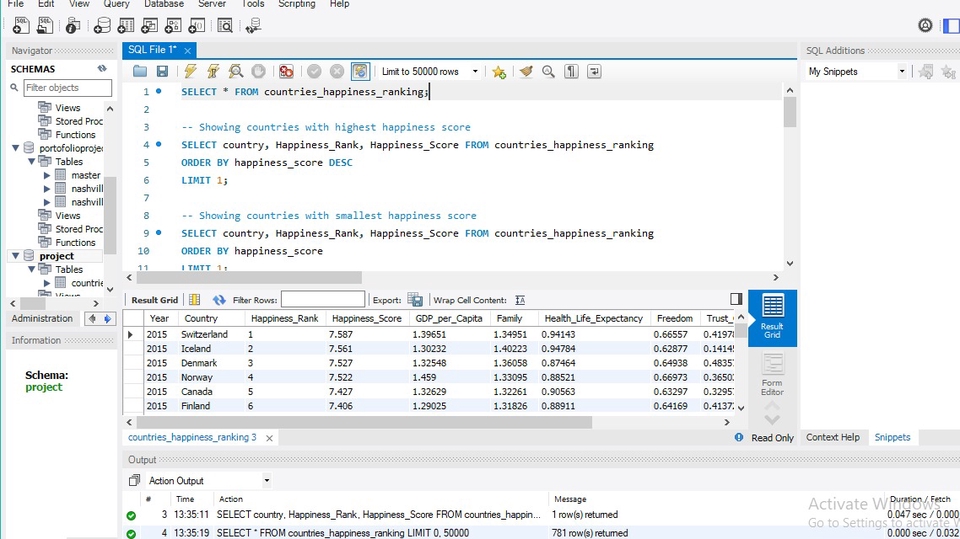The height and width of the screenshot is (539, 960).
Task: Click the SQL editor horizontal scrollbar
Action: [x=249, y=277]
